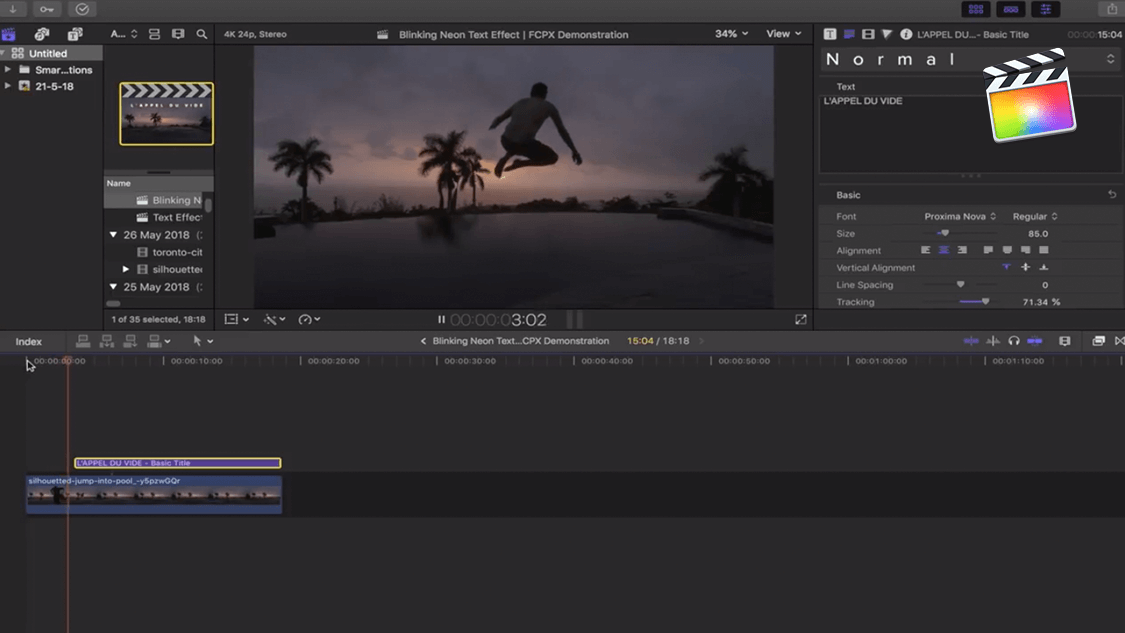Open the Proxima Nova font dropdown
1125x633 pixels.
coord(960,216)
